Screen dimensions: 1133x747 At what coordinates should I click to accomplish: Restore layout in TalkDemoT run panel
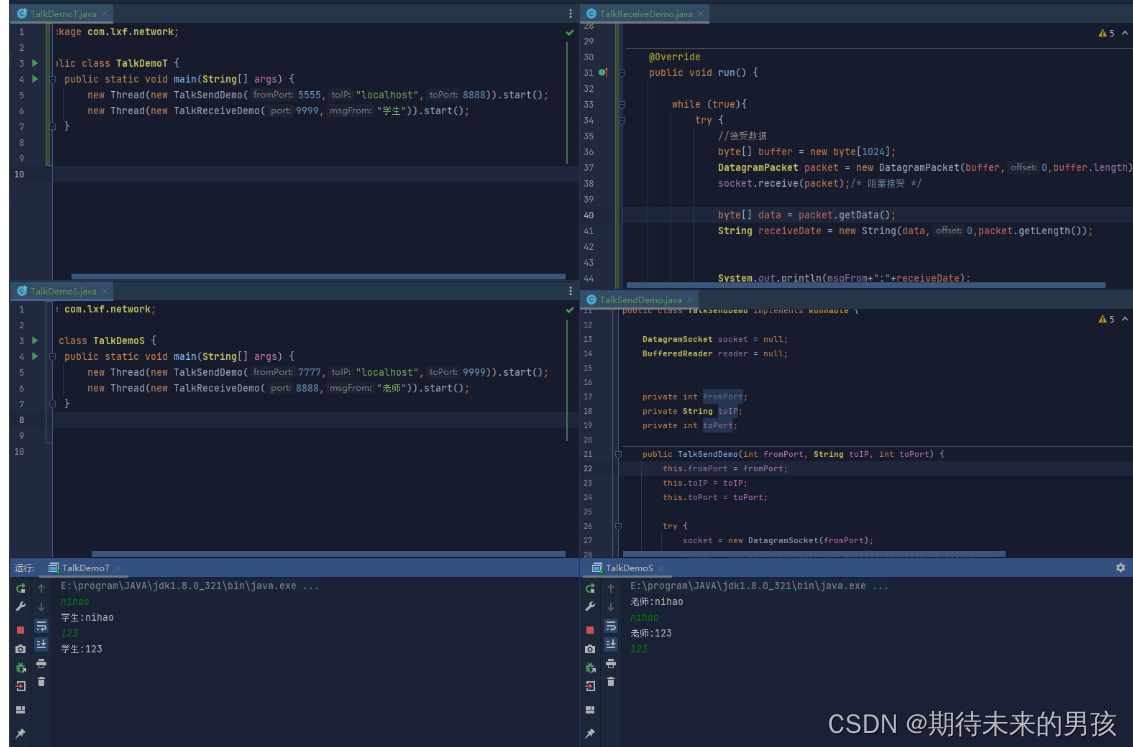[20, 709]
